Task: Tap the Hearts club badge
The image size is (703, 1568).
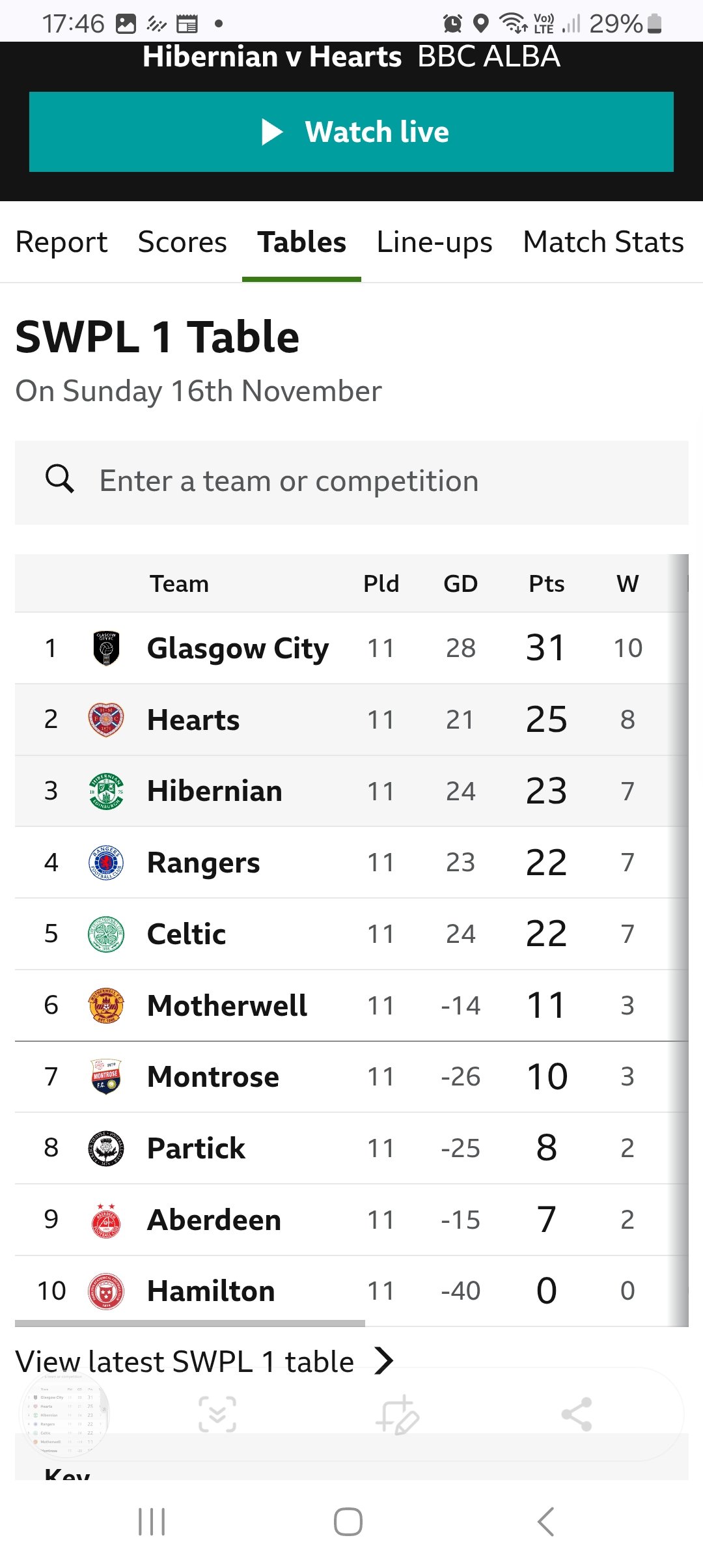Action: click(x=106, y=719)
